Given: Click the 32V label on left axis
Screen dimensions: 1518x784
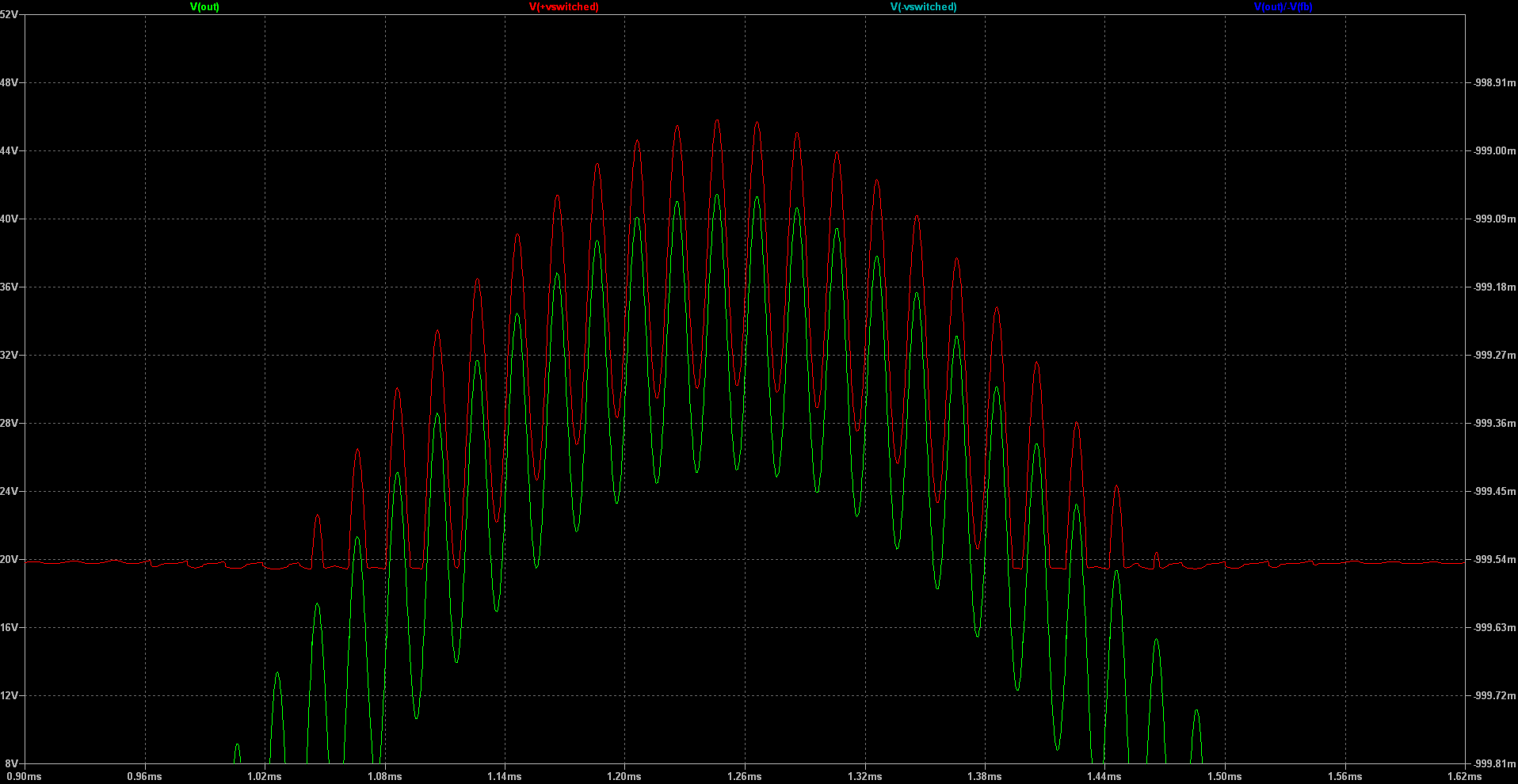Looking at the screenshot, I should coord(9,355).
